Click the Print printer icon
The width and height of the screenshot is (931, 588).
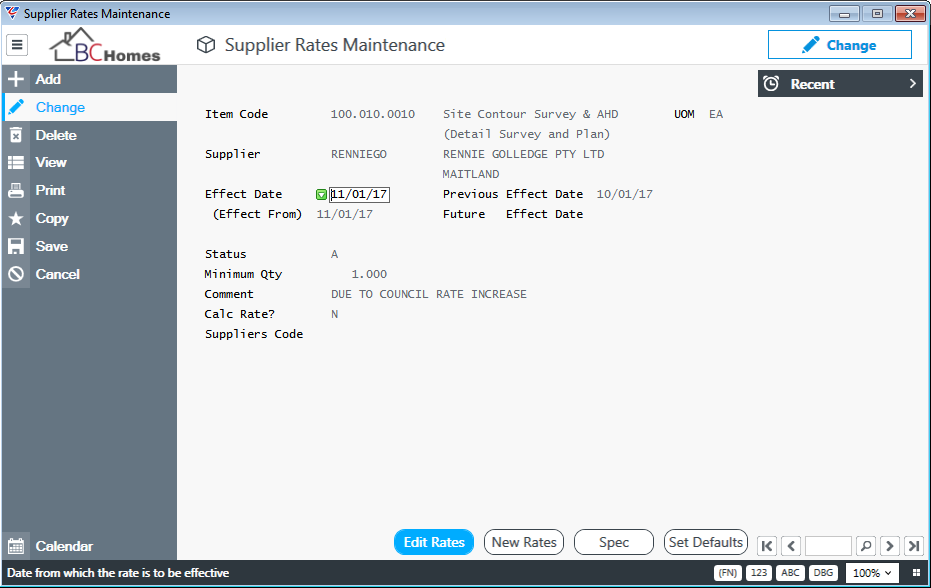pos(16,190)
